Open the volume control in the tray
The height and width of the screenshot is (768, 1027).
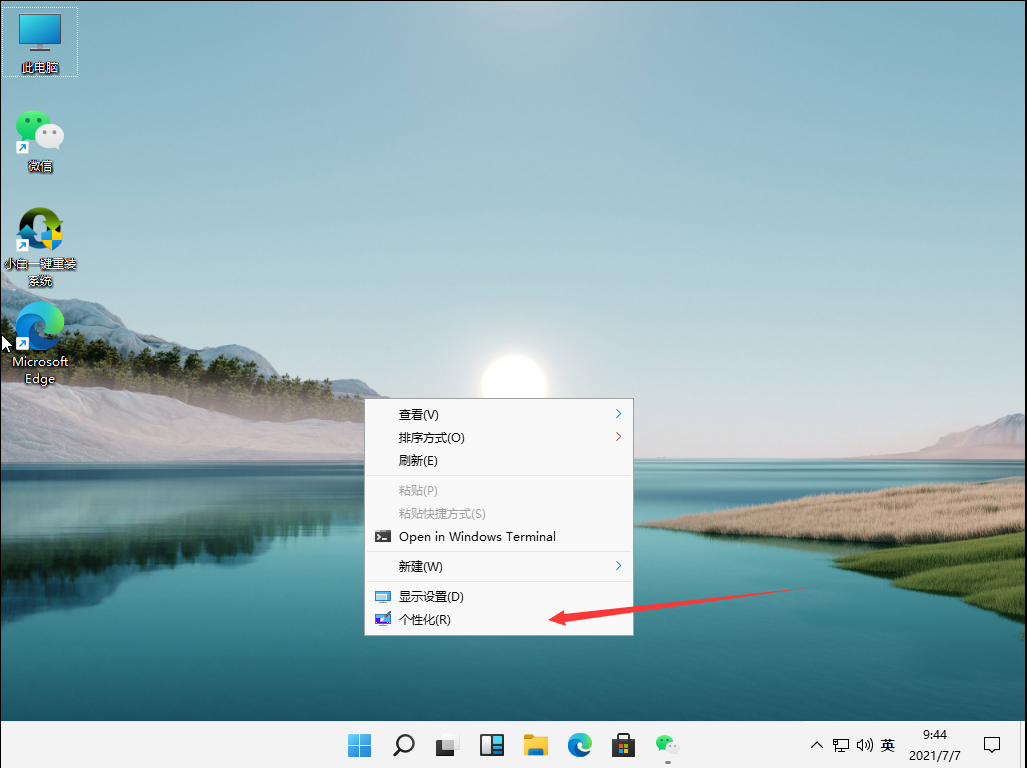864,745
